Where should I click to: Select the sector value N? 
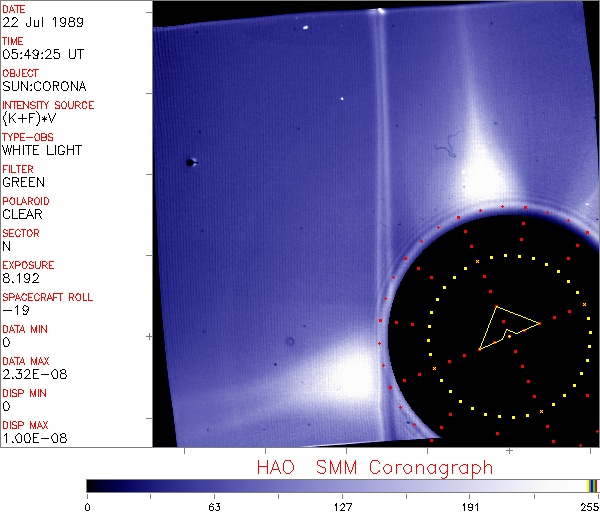pos(7,246)
